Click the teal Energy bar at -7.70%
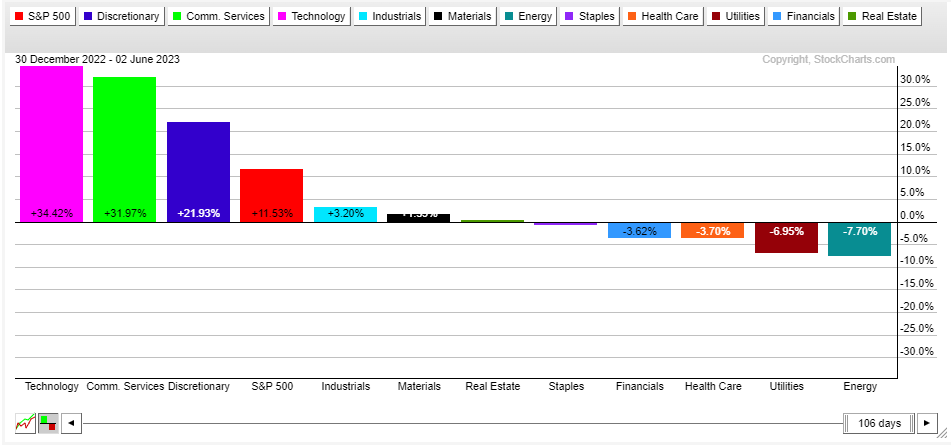The image size is (951, 445). click(859, 239)
